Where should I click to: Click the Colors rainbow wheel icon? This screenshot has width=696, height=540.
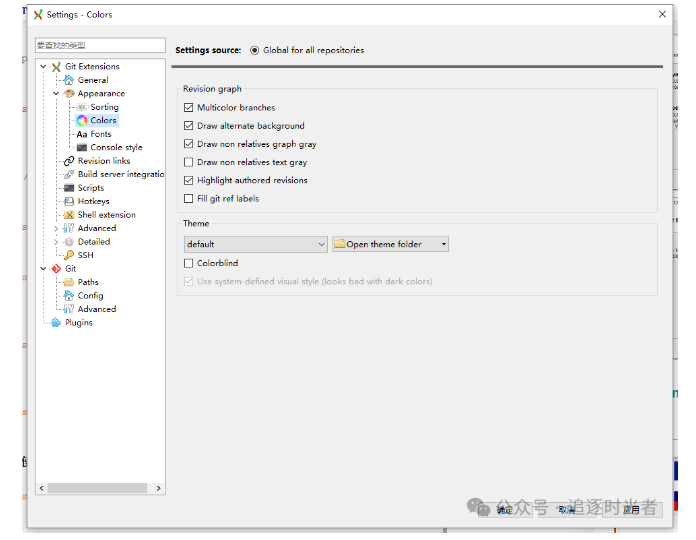pyautogui.click(x=82, y=121)
